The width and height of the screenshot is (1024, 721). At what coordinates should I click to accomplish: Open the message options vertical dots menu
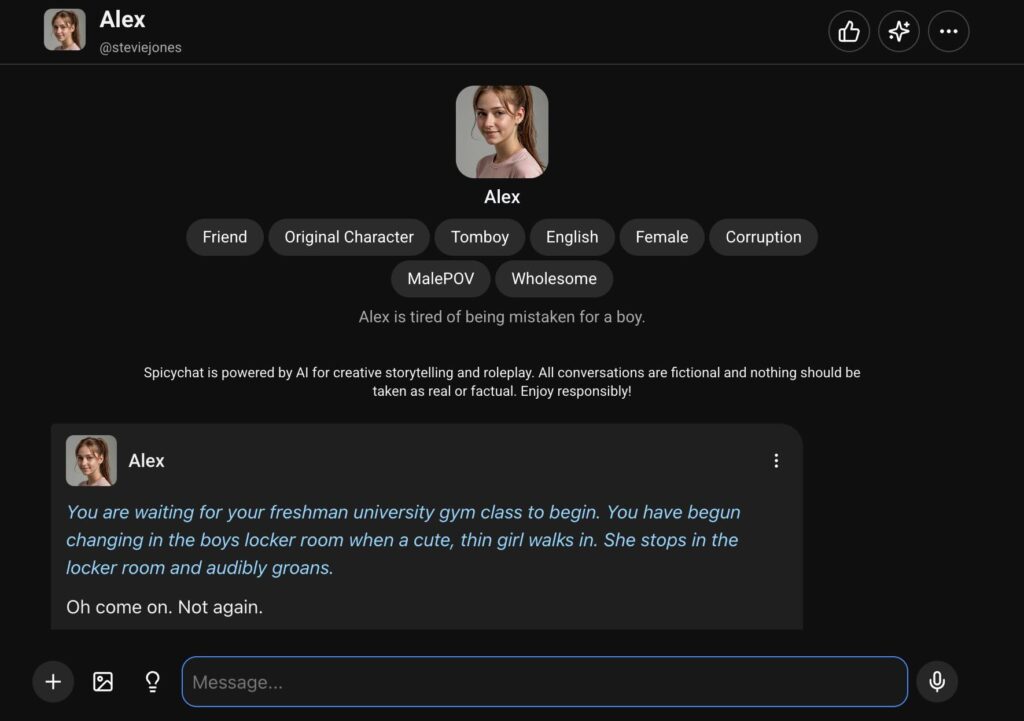(776, 461)
